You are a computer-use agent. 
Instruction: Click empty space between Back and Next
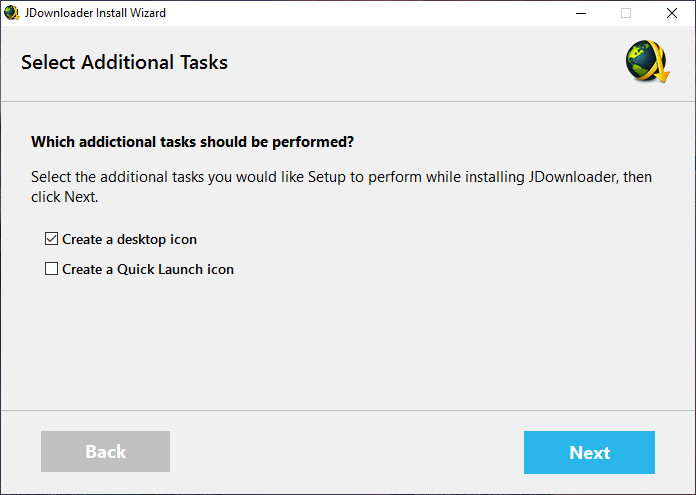point(346,452)
